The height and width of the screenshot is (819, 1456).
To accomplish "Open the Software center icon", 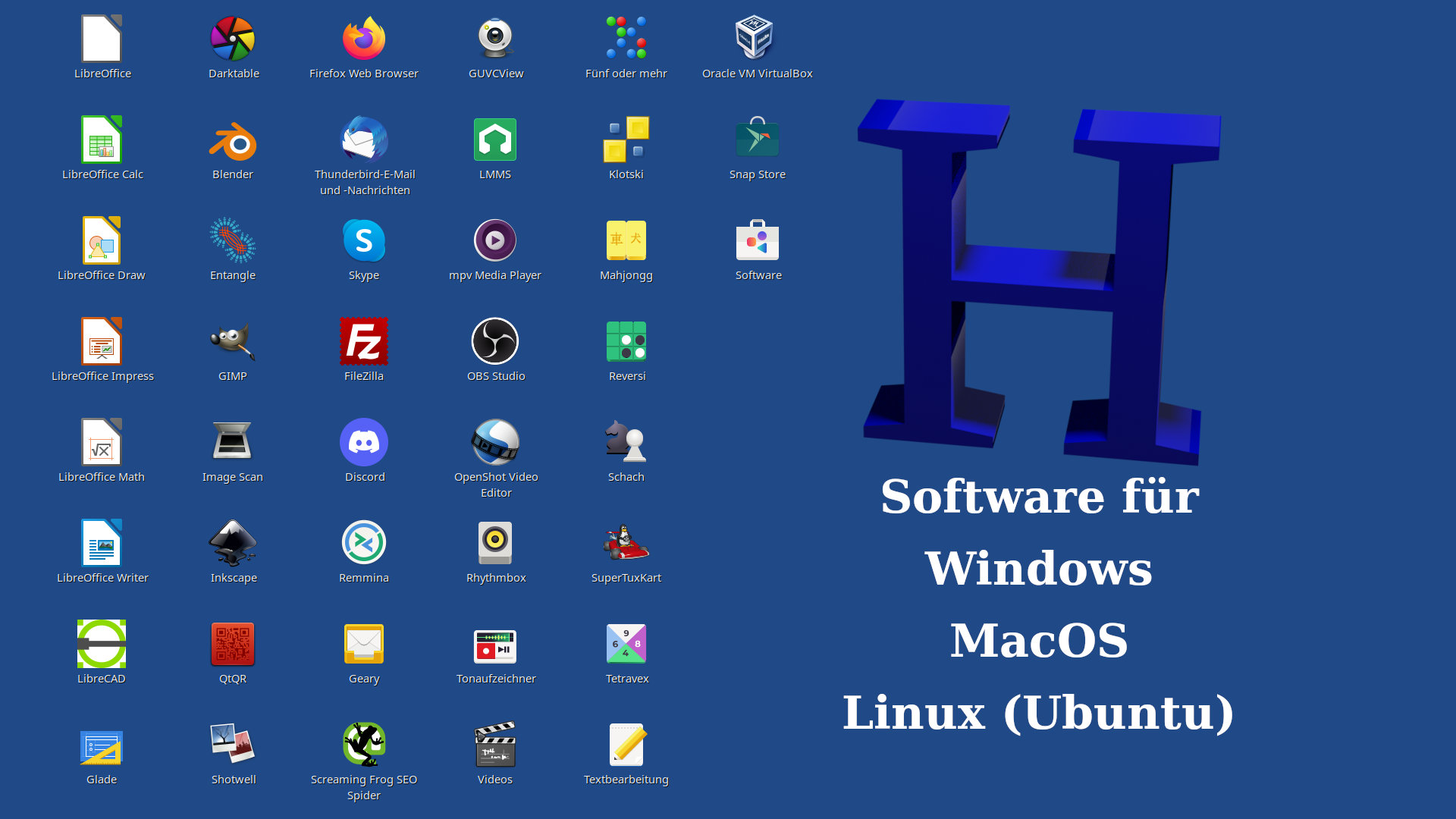I will (x=758, y=240).
